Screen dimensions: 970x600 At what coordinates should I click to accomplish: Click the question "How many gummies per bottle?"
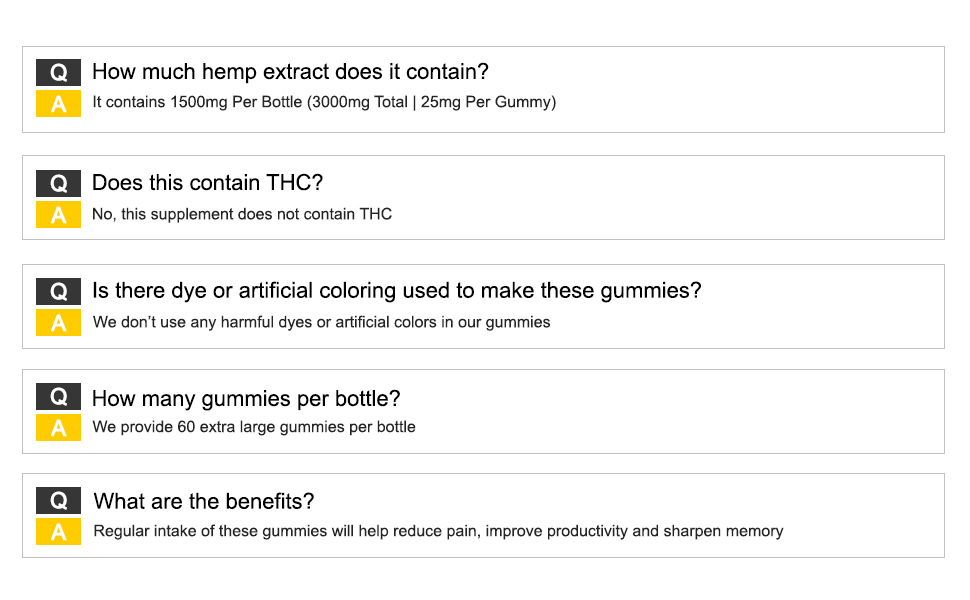pyautogui.click(x=246, y=398)
